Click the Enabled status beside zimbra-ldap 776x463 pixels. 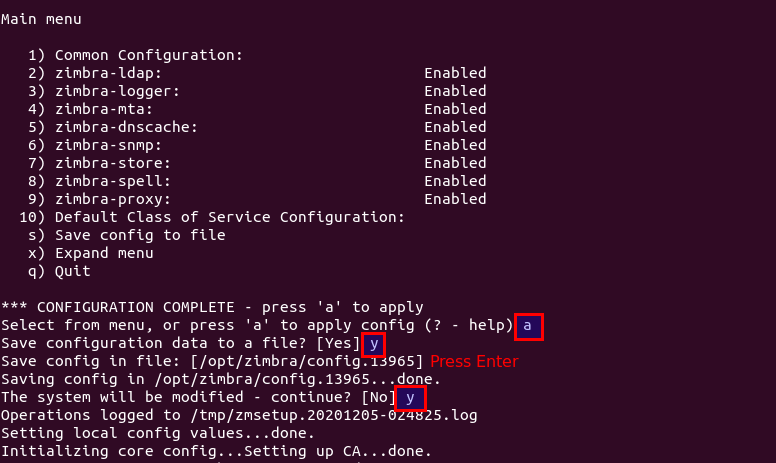pyautogui.click(x=455, y=73)
